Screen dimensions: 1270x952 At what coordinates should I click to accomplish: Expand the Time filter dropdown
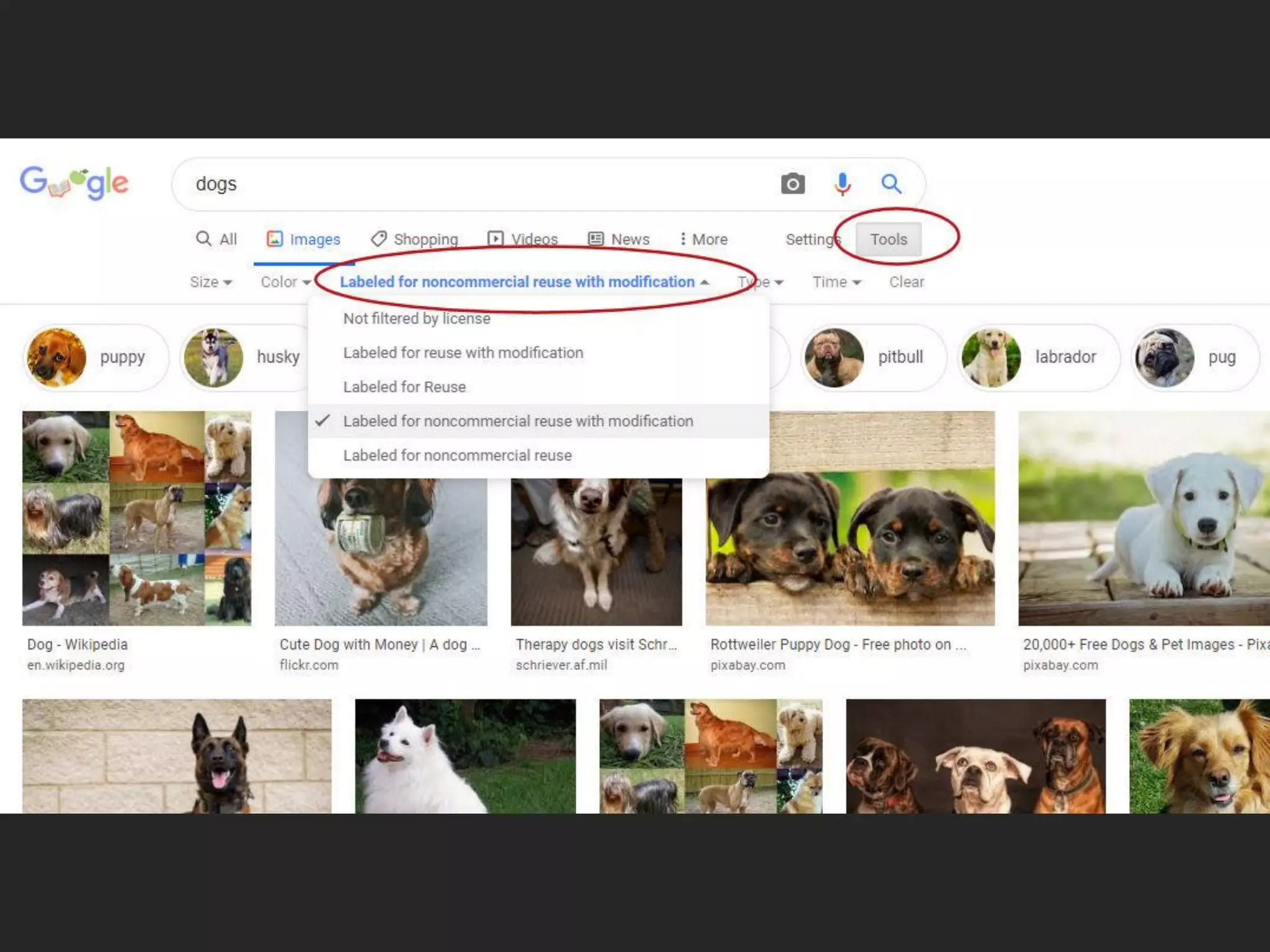(837, 283)
